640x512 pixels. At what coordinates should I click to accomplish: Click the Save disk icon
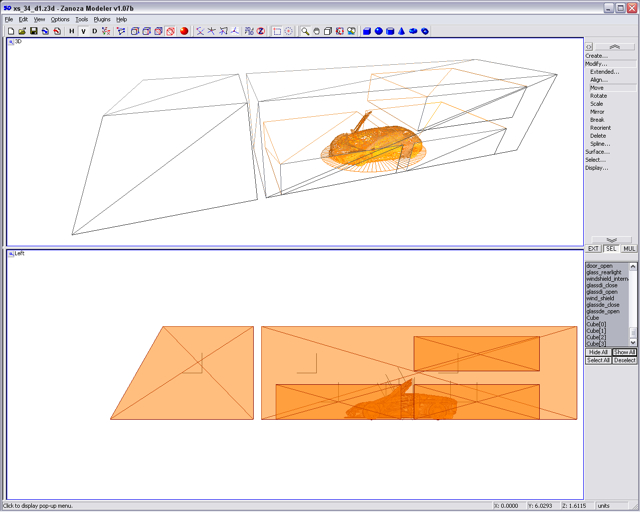[x=33, y=31]
